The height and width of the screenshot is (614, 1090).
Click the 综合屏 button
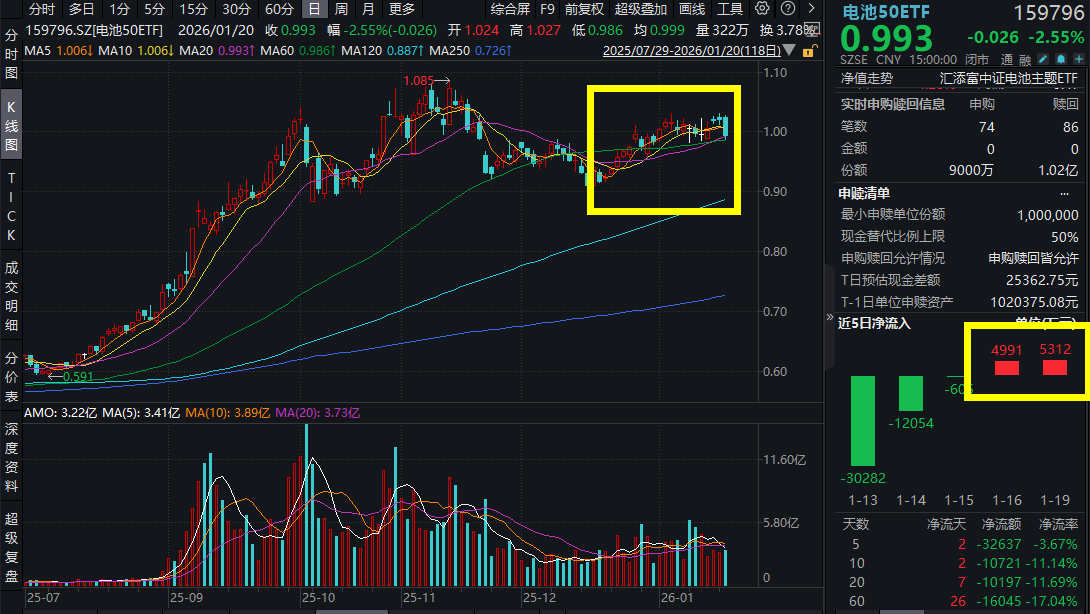510,9
